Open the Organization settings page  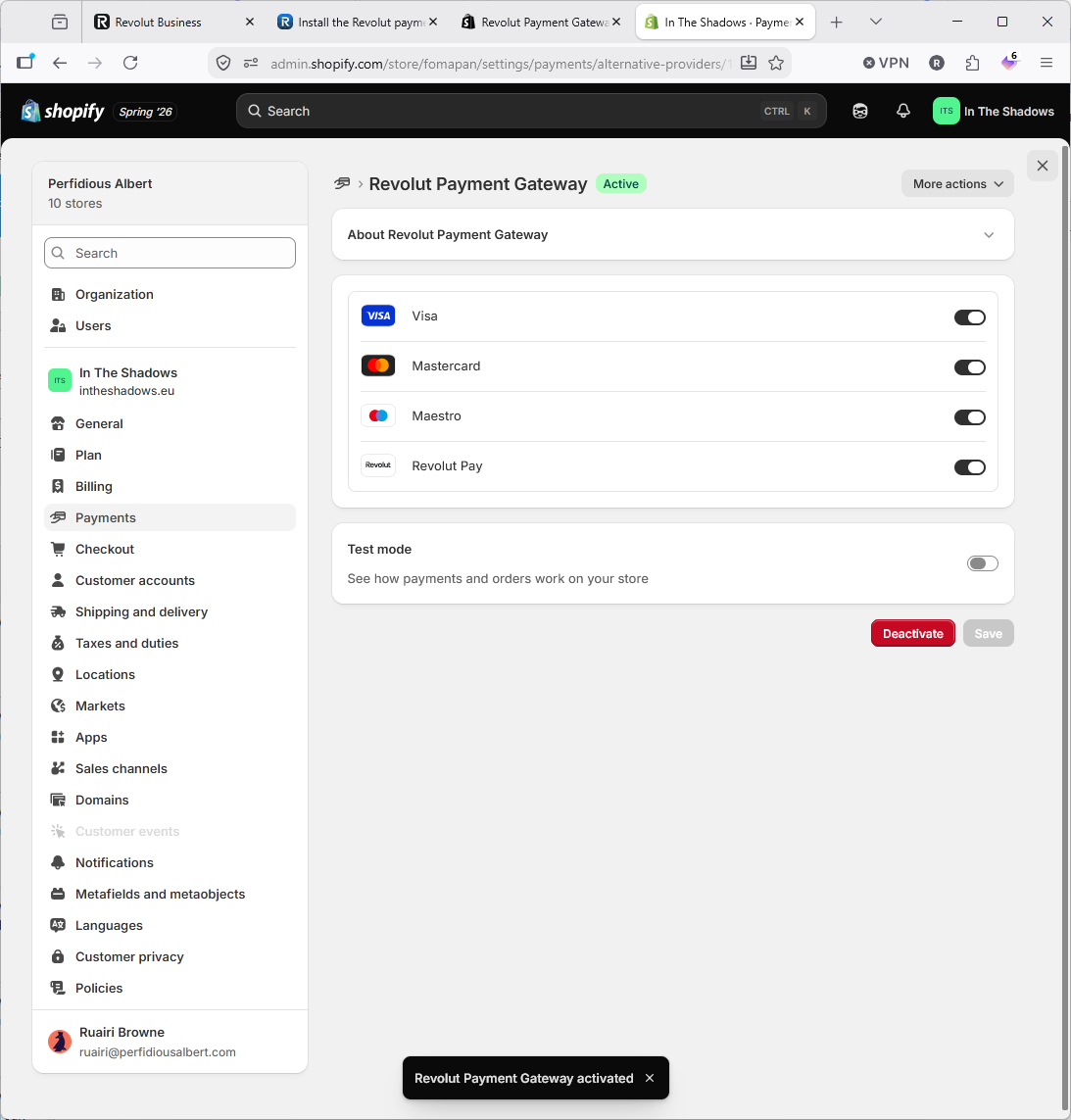click(170, 294)
